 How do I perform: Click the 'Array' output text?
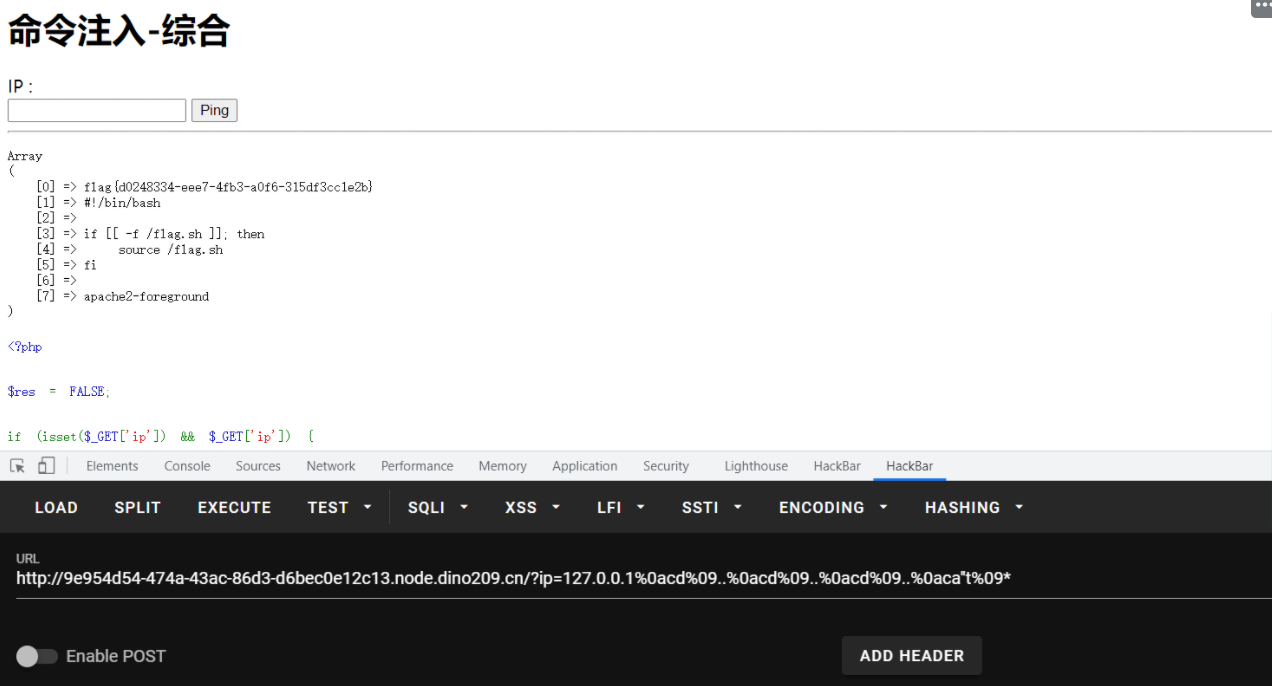pyautogui.click(x=25, y=156)
